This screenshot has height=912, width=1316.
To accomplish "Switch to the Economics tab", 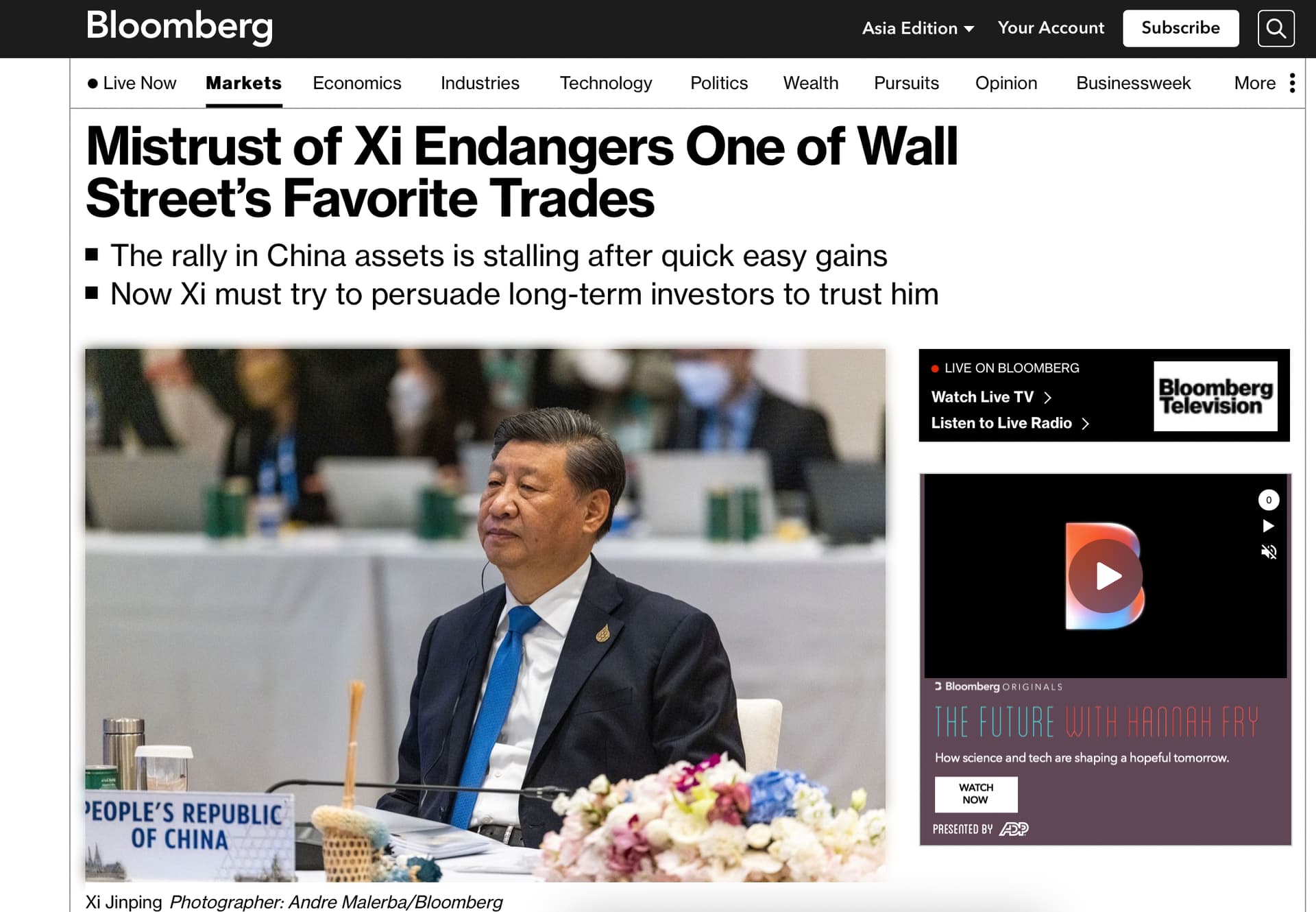I will click(x=357, y=83).
